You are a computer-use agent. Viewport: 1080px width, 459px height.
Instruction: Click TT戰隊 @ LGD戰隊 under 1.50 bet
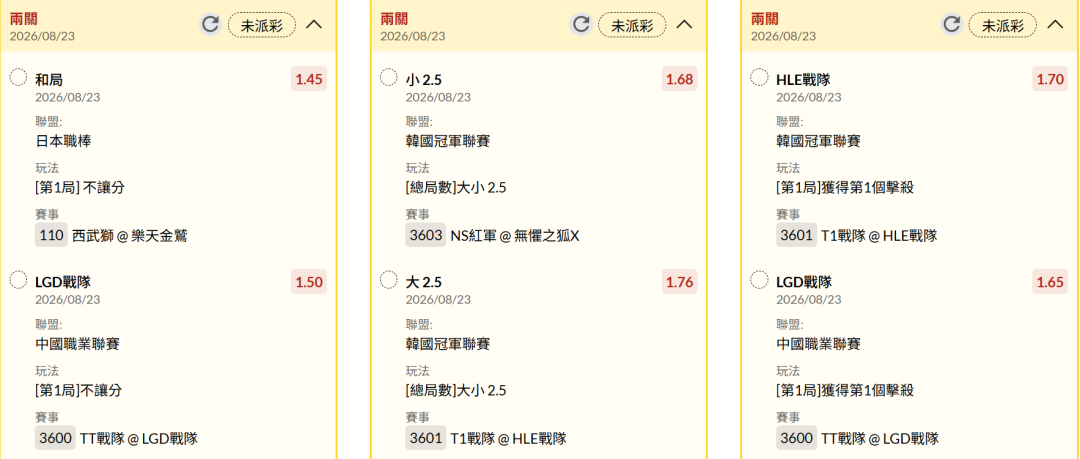tap(138, 438)
